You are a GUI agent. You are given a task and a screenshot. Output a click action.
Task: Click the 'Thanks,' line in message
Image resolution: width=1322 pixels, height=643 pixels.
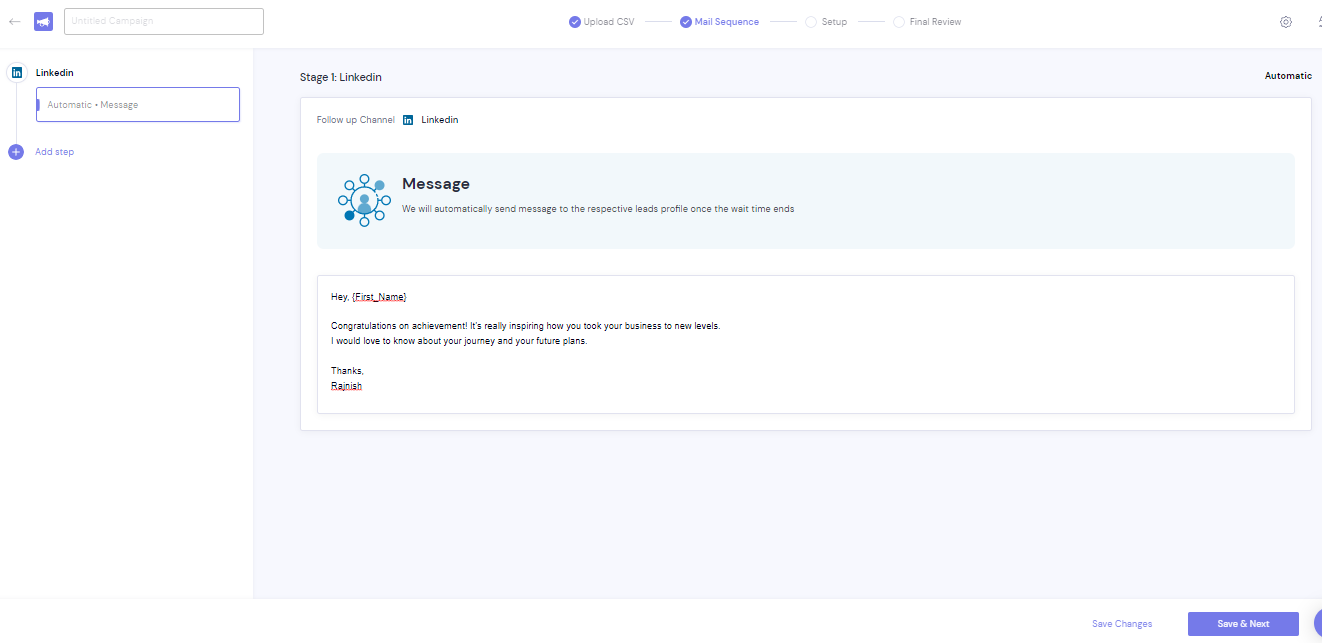[347, 371]
